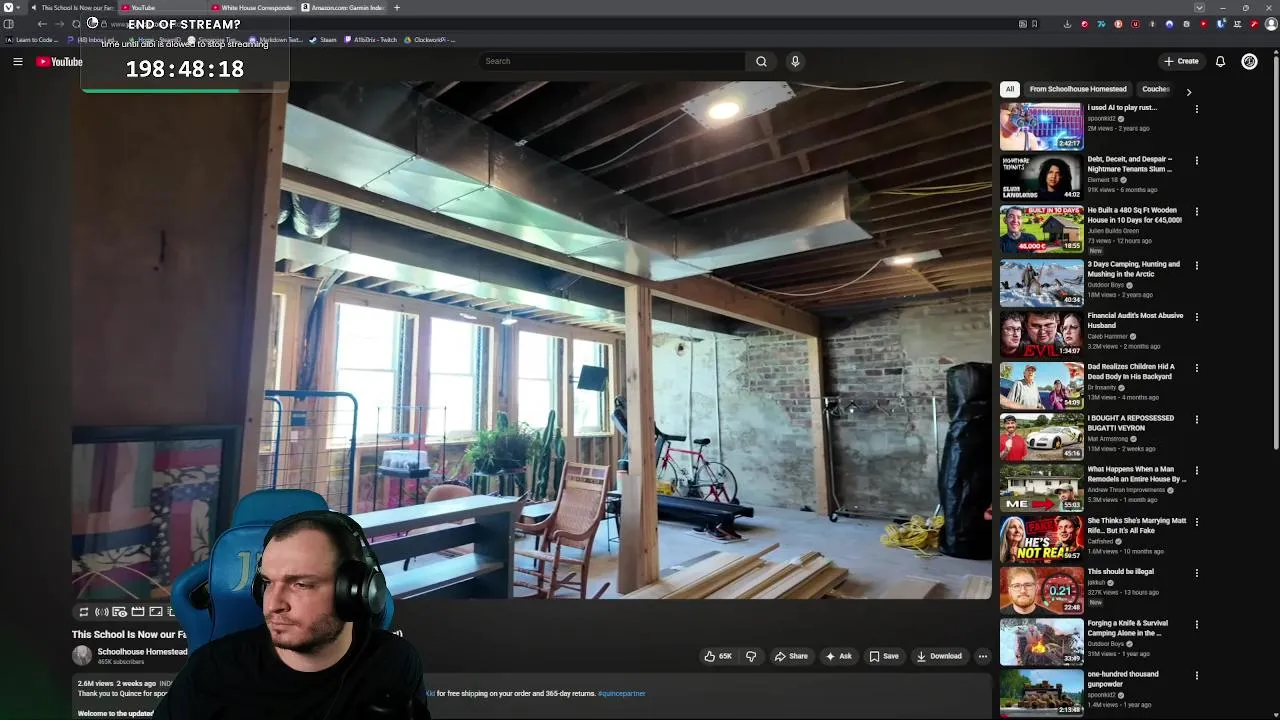This screenshot has height=720, width=1280.
Task: Click the main video player frame
Action: [531, 340]
